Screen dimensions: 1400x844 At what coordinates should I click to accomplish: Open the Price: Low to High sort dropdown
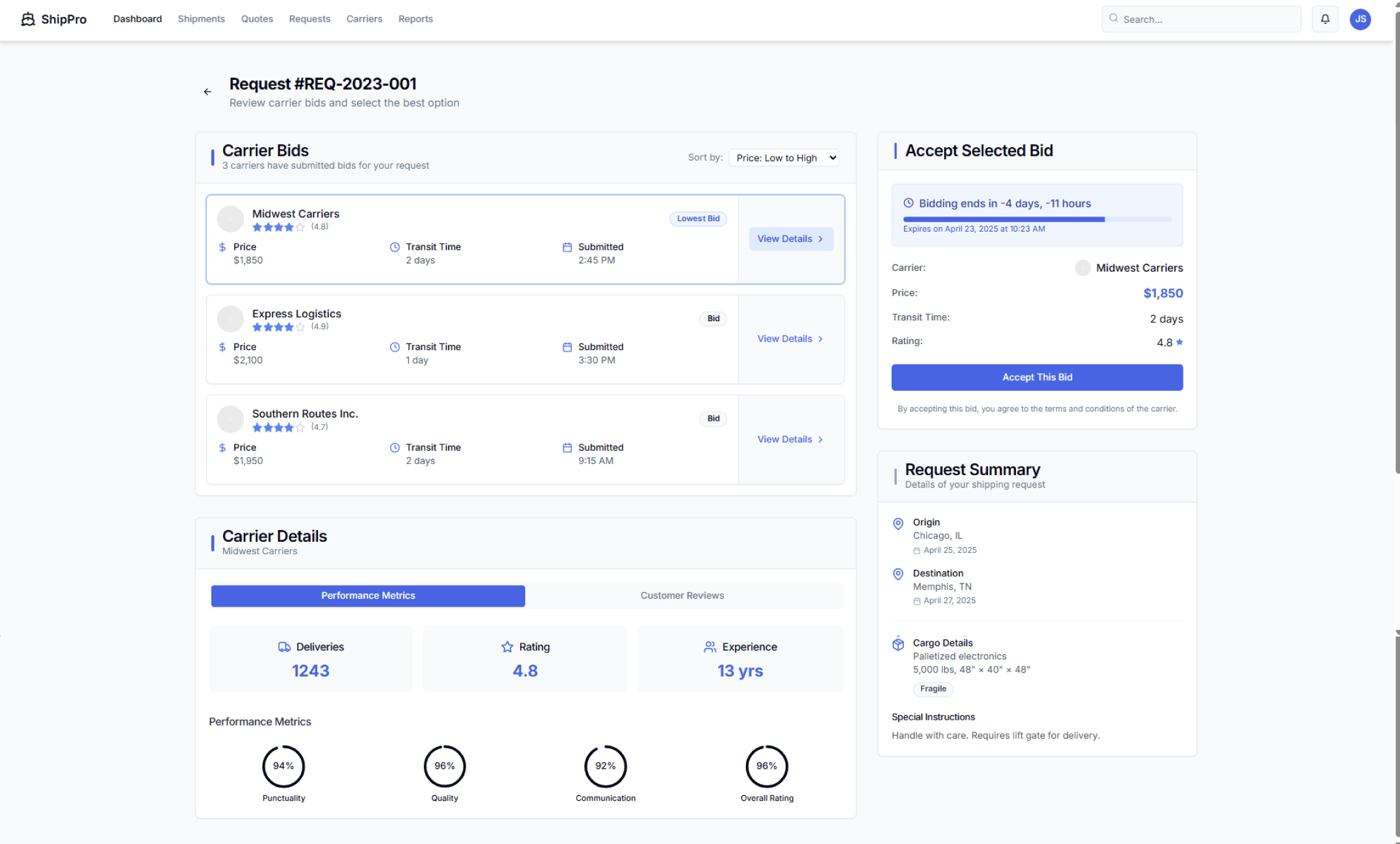tap(783, 157)
